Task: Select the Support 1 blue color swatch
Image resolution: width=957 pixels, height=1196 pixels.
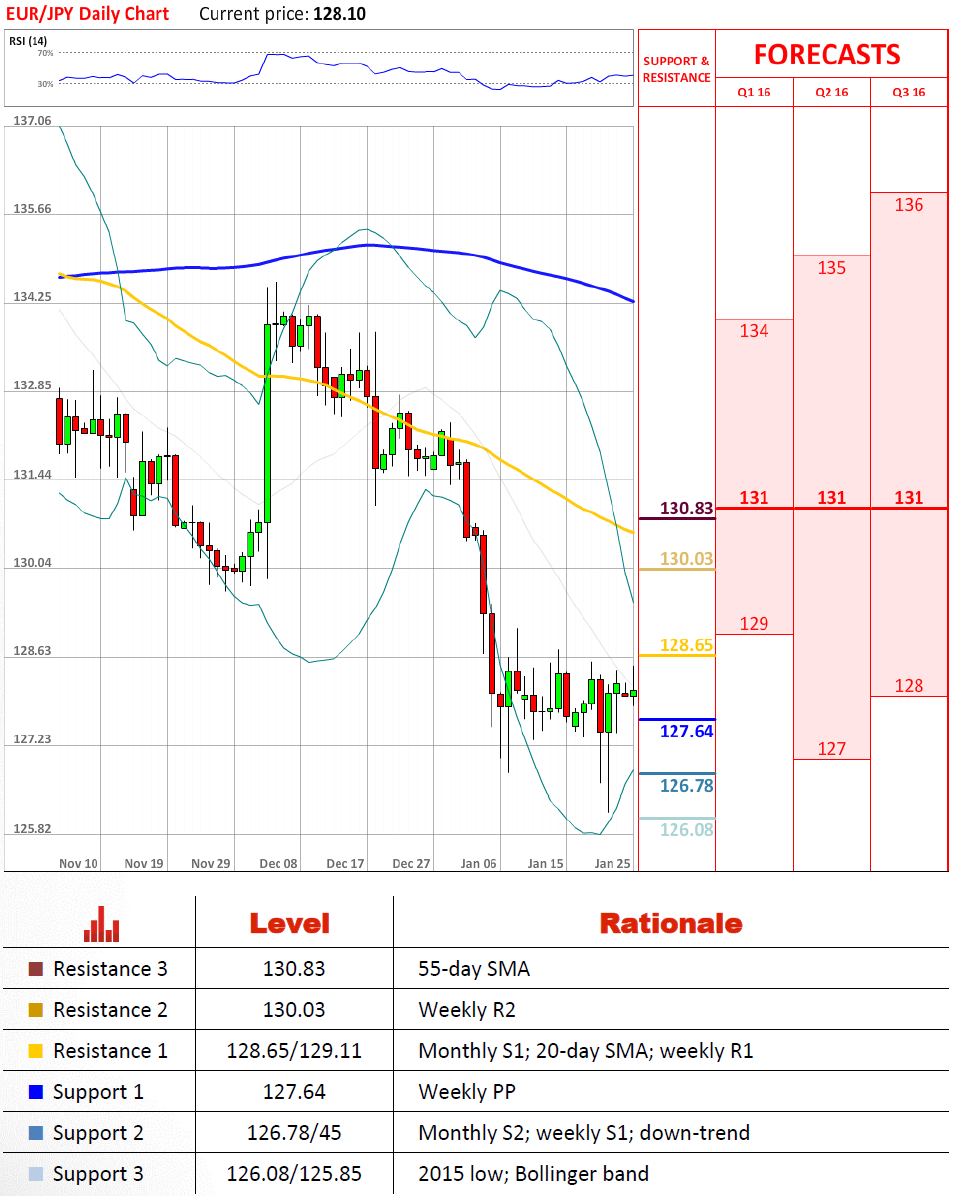Action: point(35,1092)
